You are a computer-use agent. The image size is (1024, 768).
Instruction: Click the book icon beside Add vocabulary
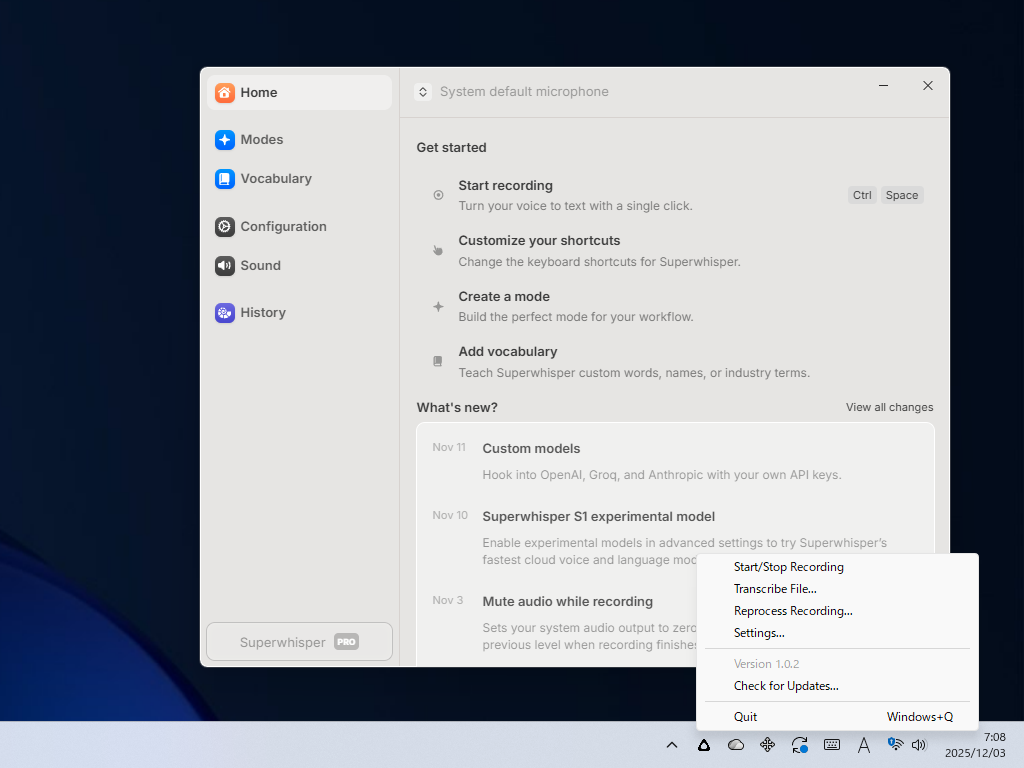[x=438, y=361]
